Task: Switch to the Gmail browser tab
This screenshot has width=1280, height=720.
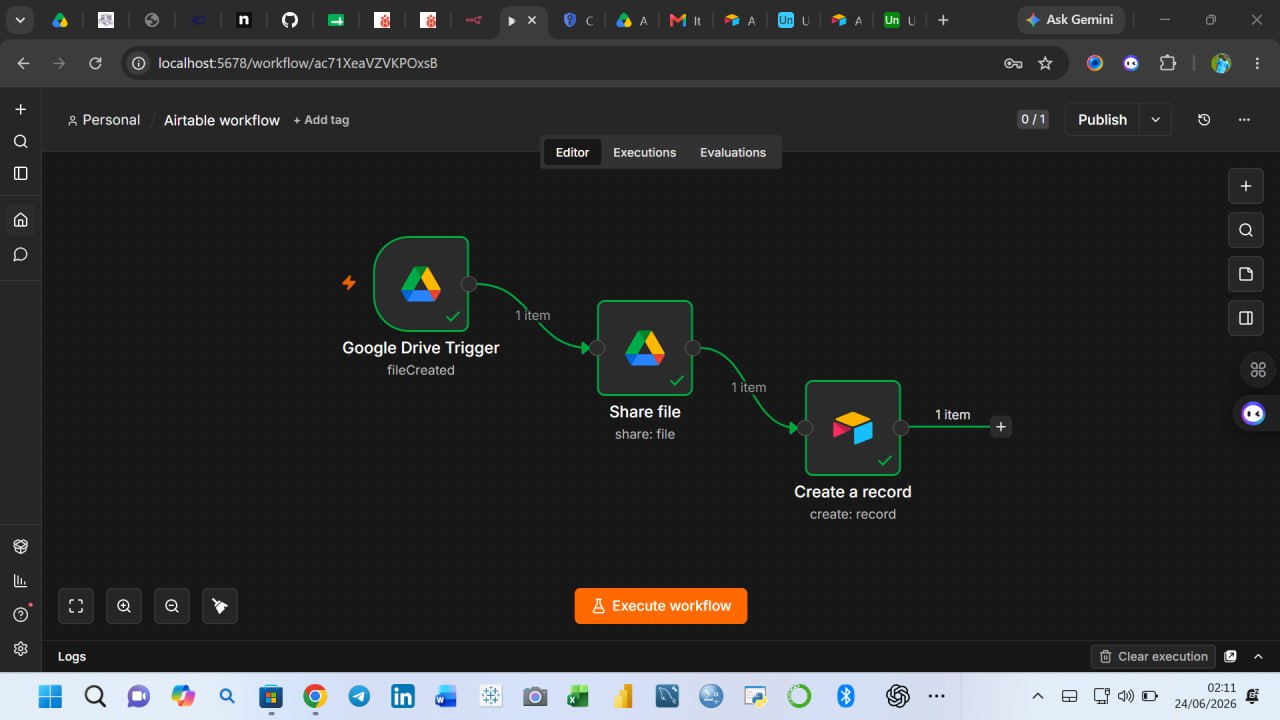Action: point(684,20)
